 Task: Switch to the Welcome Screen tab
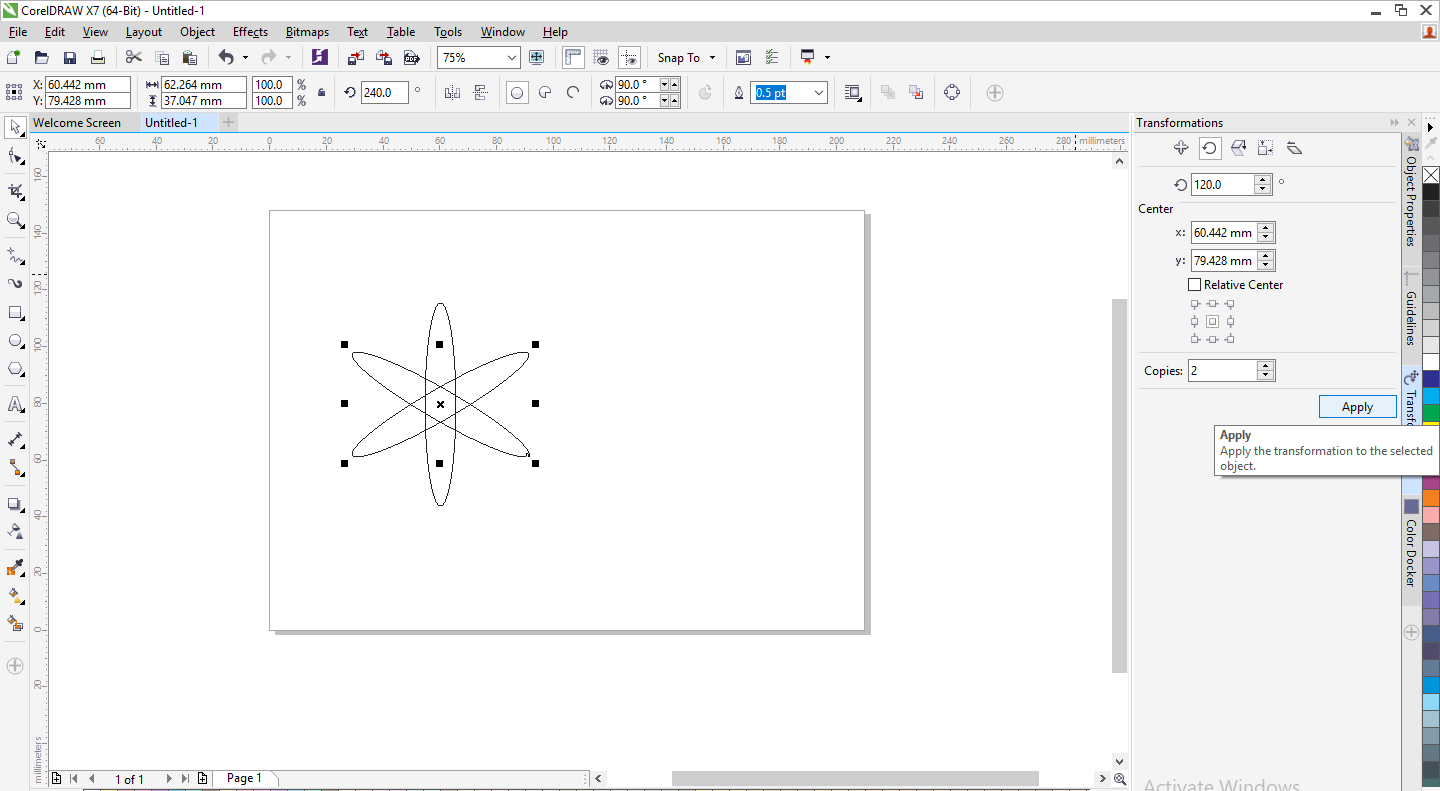(77, 123)
